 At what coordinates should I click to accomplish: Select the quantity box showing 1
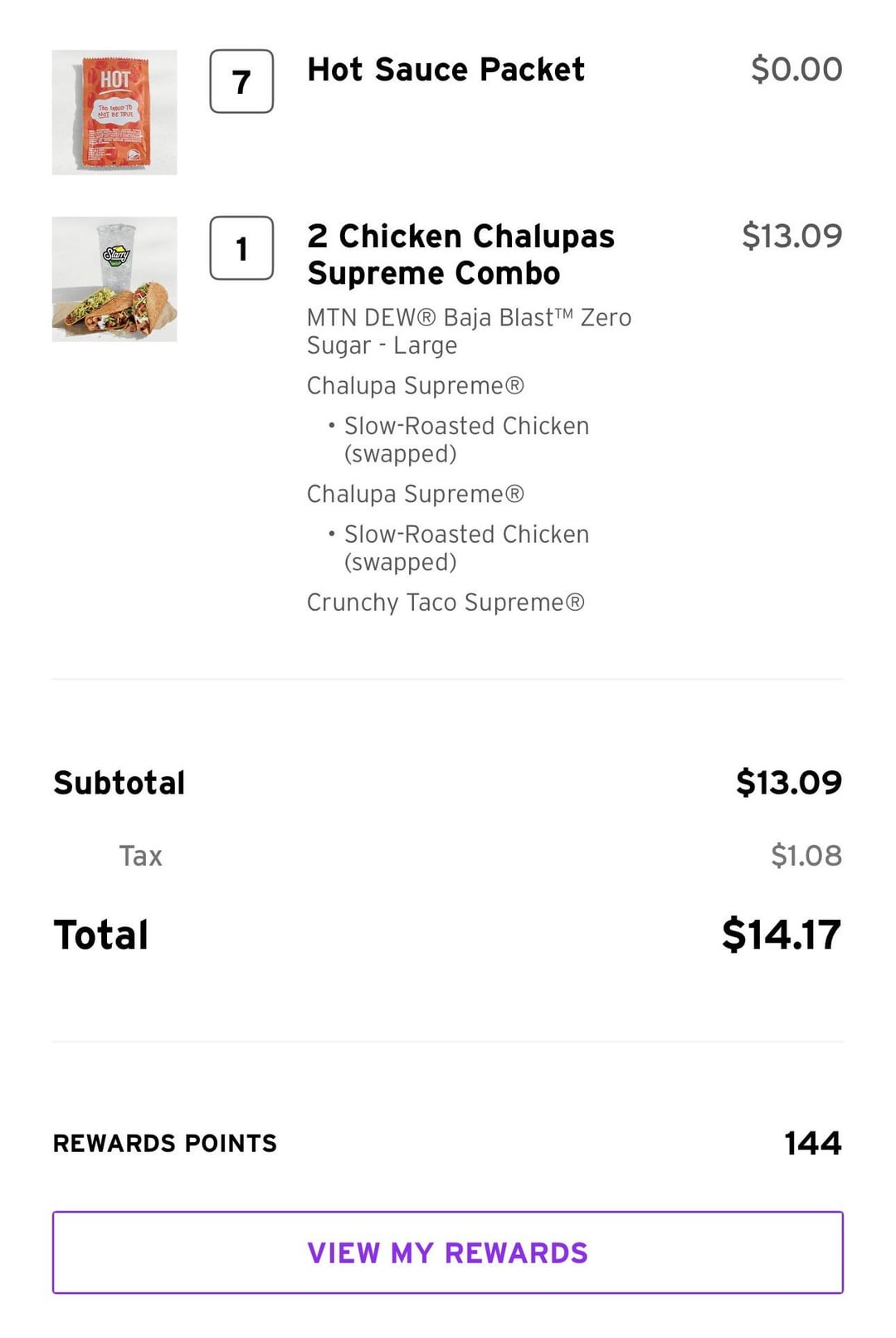point(241,248)
